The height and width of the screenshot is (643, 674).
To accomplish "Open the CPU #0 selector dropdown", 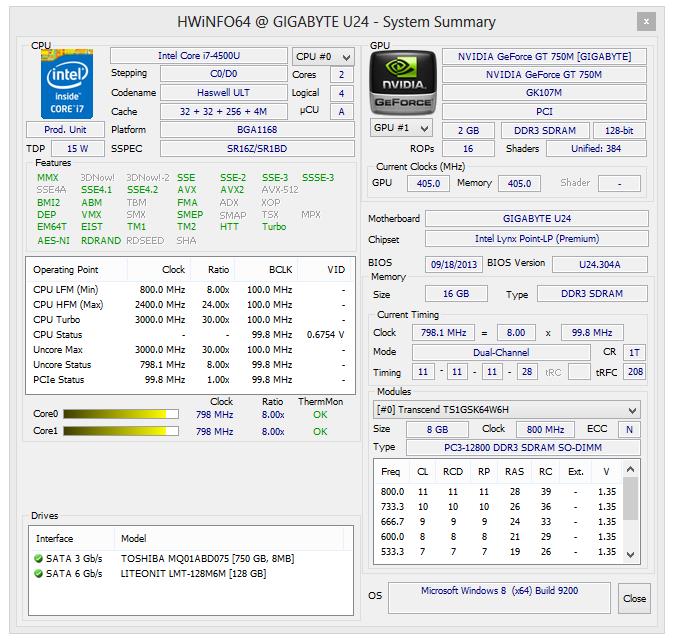I will (x=323, y=56).
